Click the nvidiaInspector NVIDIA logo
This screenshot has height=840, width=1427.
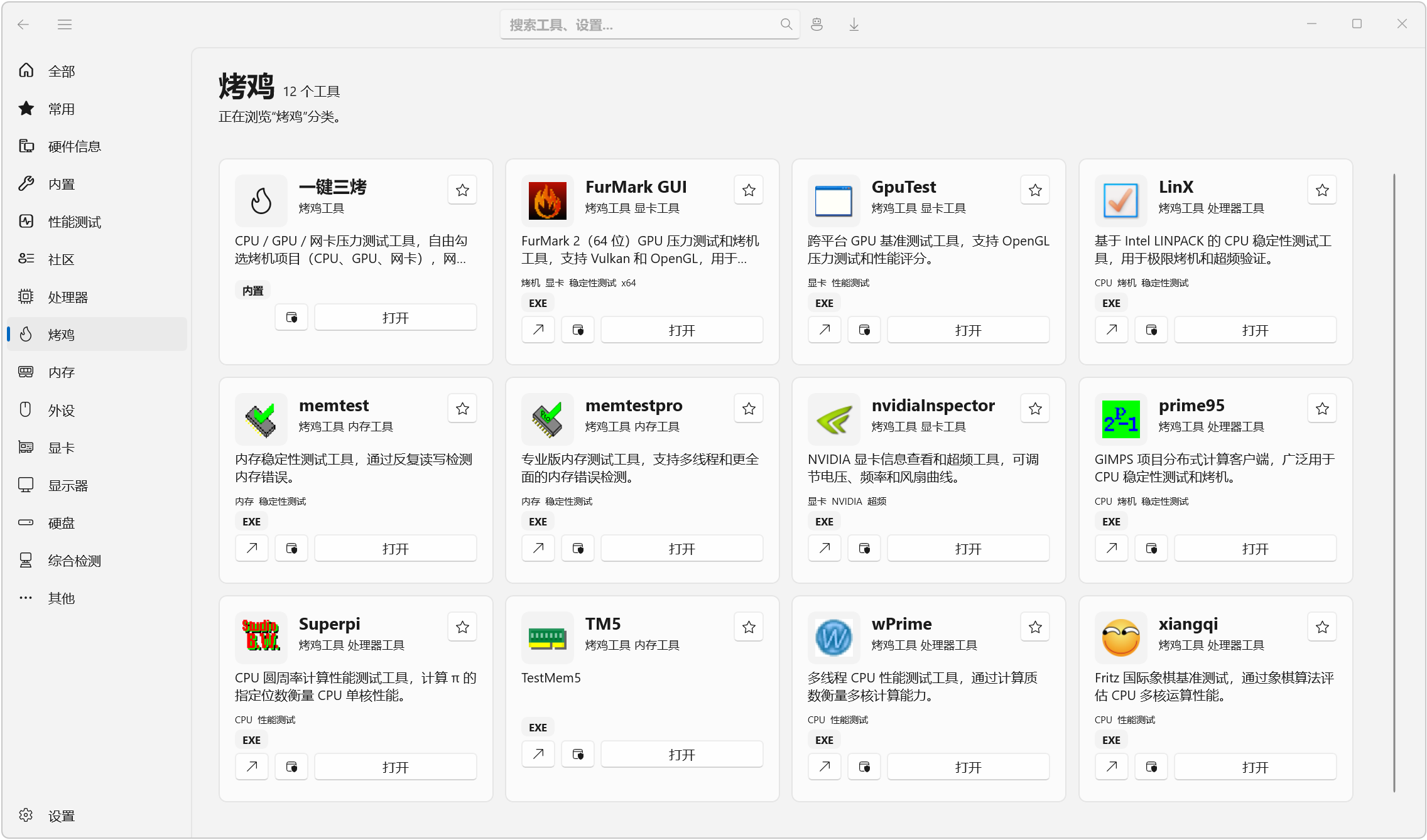click(833, 419)
